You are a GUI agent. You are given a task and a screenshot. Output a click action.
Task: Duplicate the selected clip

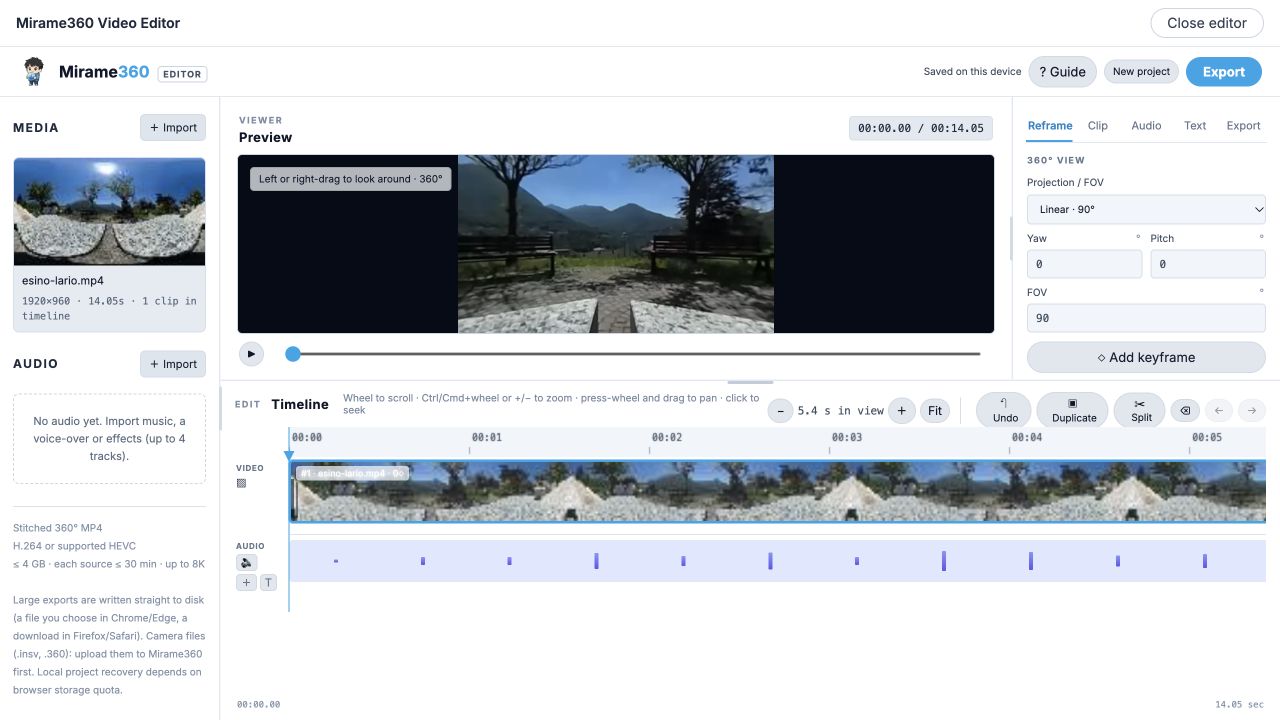[1074, 410]
